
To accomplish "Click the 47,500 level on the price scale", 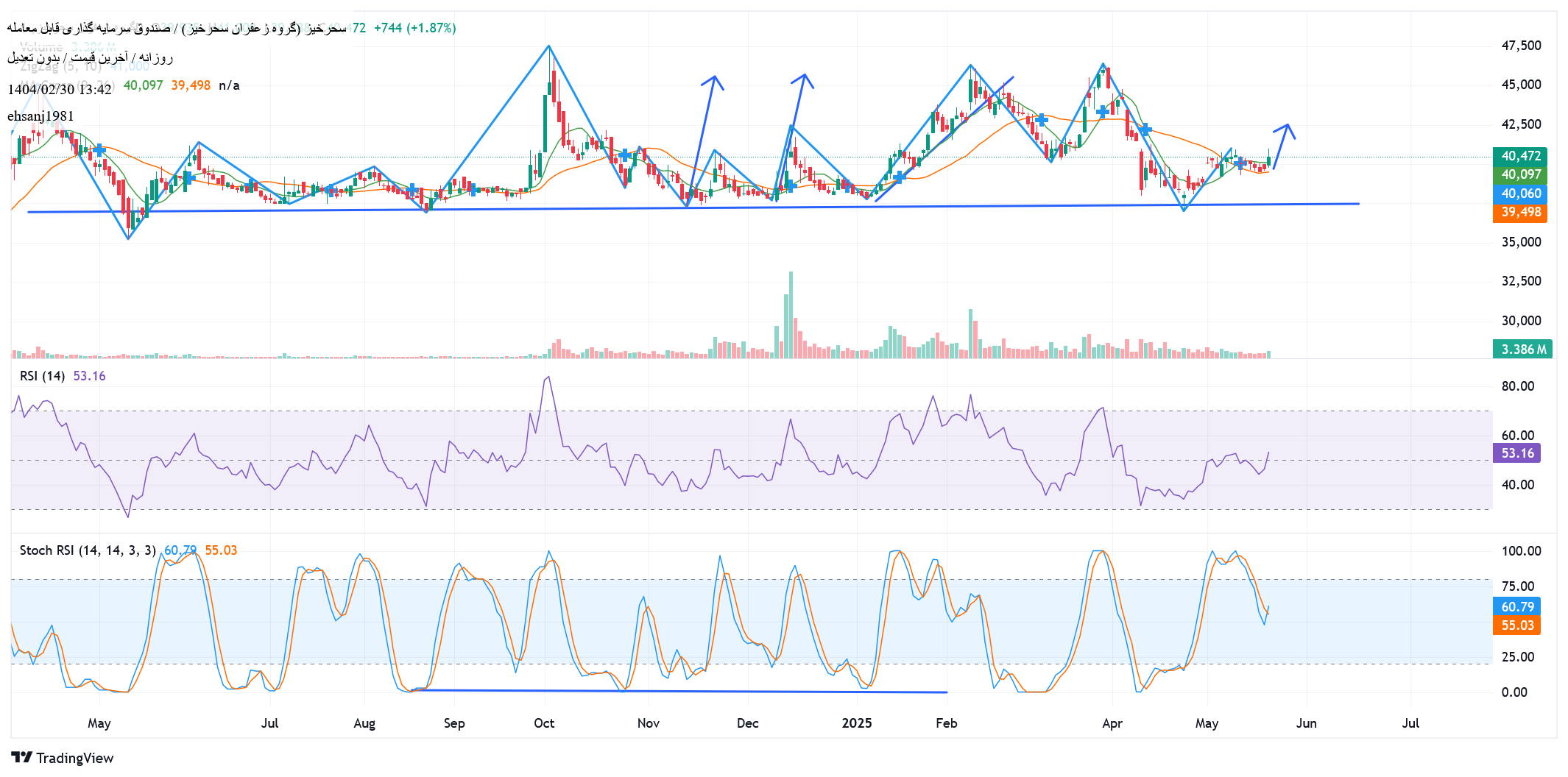I will 1521,46.
